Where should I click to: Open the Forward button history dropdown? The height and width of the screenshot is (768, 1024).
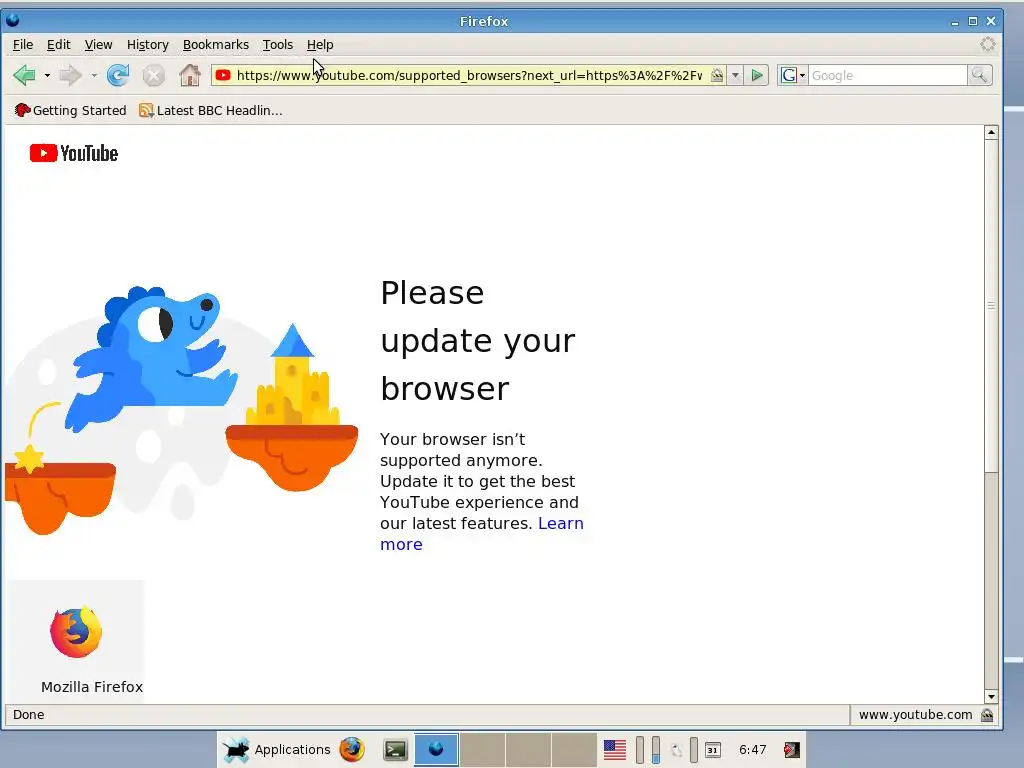click(94, 76)
